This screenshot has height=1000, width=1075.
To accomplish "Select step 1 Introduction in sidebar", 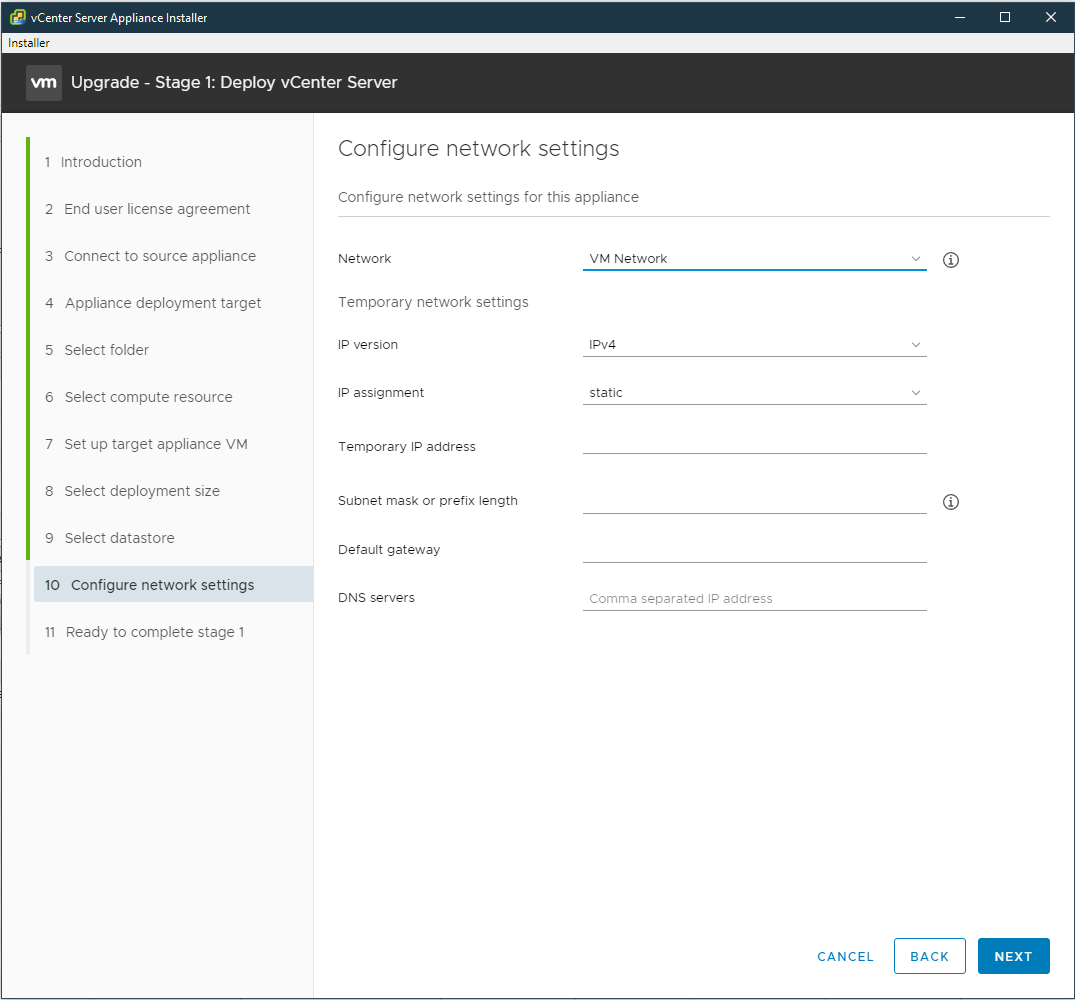I will [x=100, y=161].
